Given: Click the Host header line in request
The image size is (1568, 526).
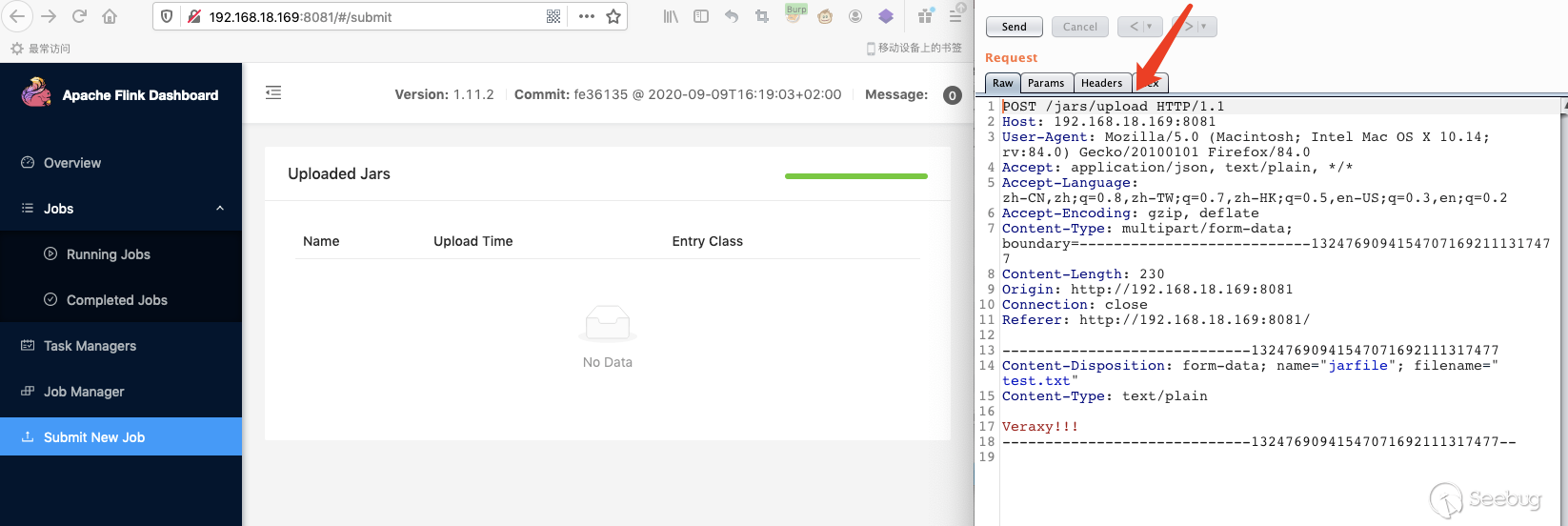Looking at the screenshot, I should click(x=1109, y=122).
